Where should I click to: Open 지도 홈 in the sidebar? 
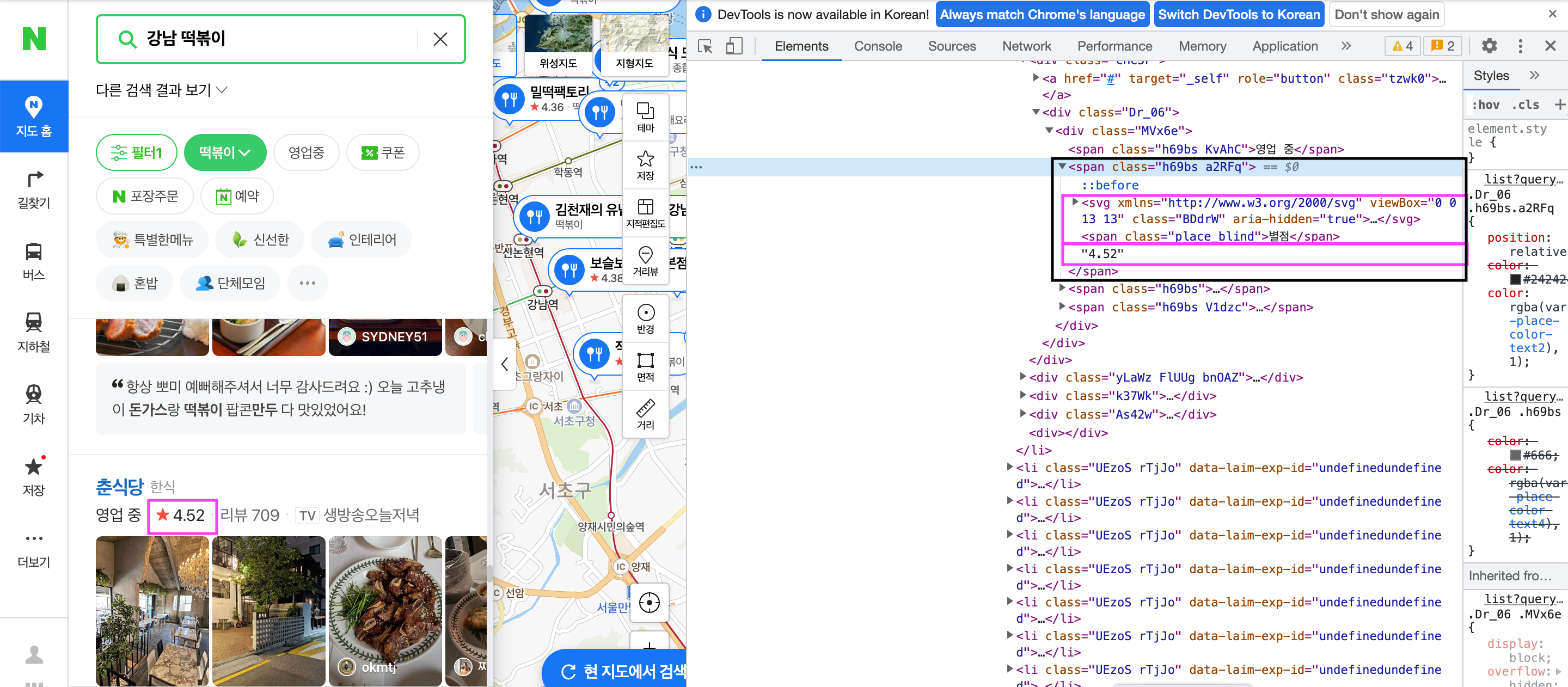34,116
